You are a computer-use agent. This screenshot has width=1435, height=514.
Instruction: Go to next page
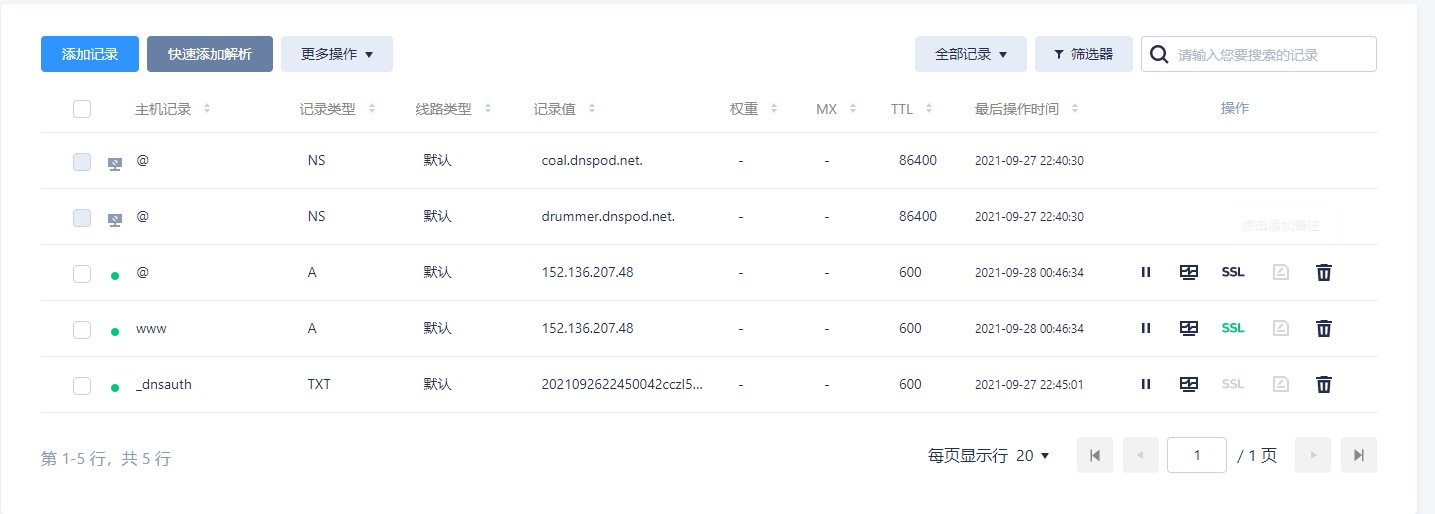click(1313, 455)
